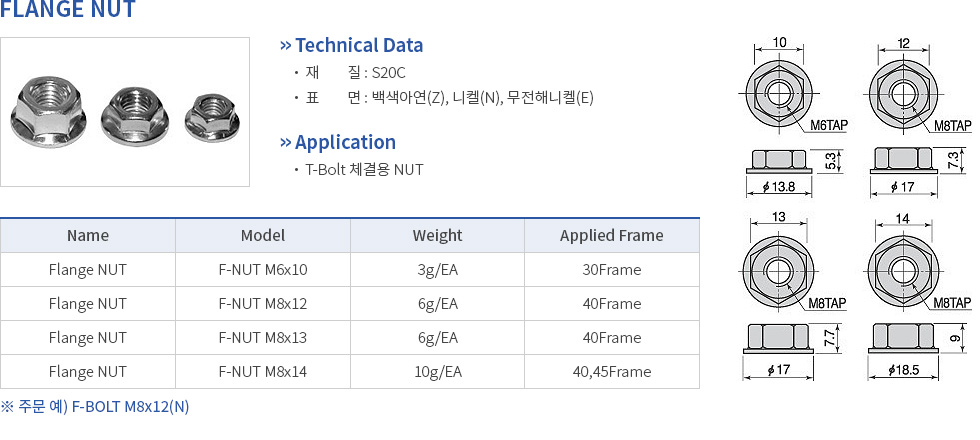Click the Applied Frame column header

(x=611, y=236)
